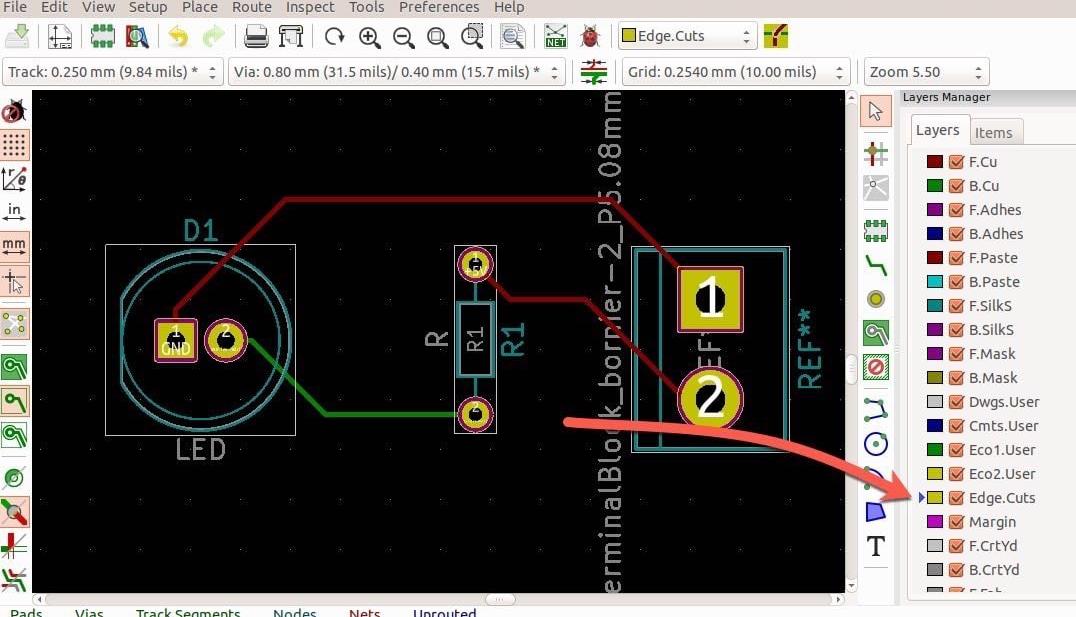This screenshot has height=617, width=1076.
Task: Click the Undo arrow icon
Action: tap(178, 37)
